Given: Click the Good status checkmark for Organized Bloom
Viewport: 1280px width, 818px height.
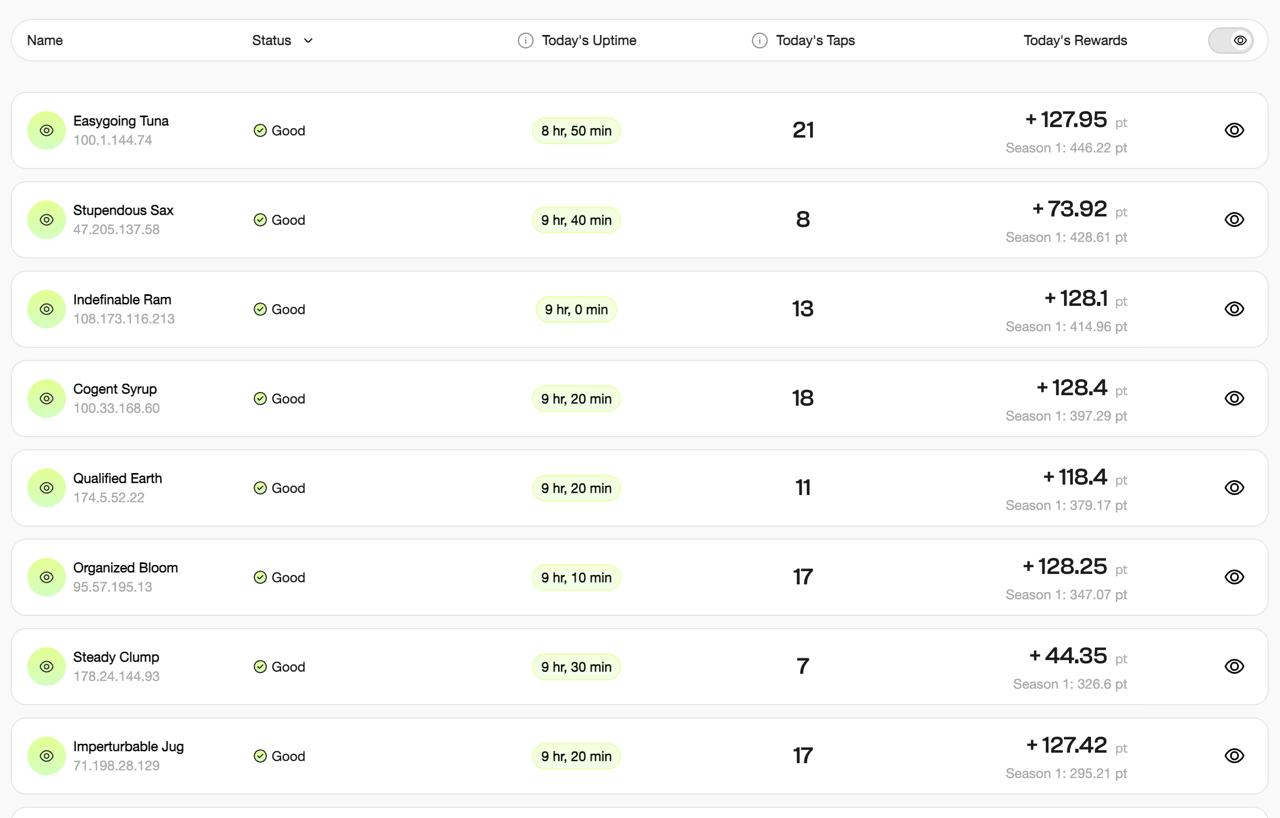Looking at the screenshot, I should (260, 578).
